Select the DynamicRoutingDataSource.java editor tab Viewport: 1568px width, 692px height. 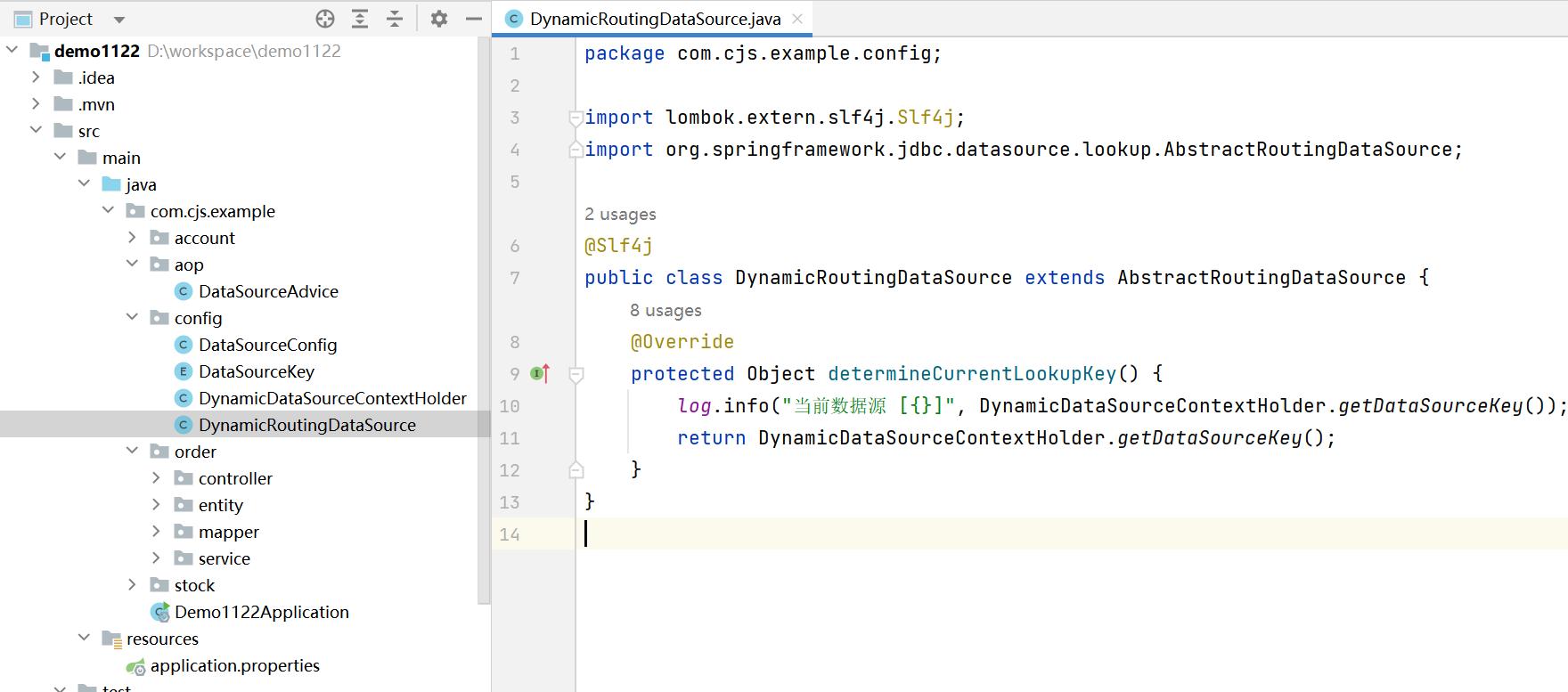(654, 19)
